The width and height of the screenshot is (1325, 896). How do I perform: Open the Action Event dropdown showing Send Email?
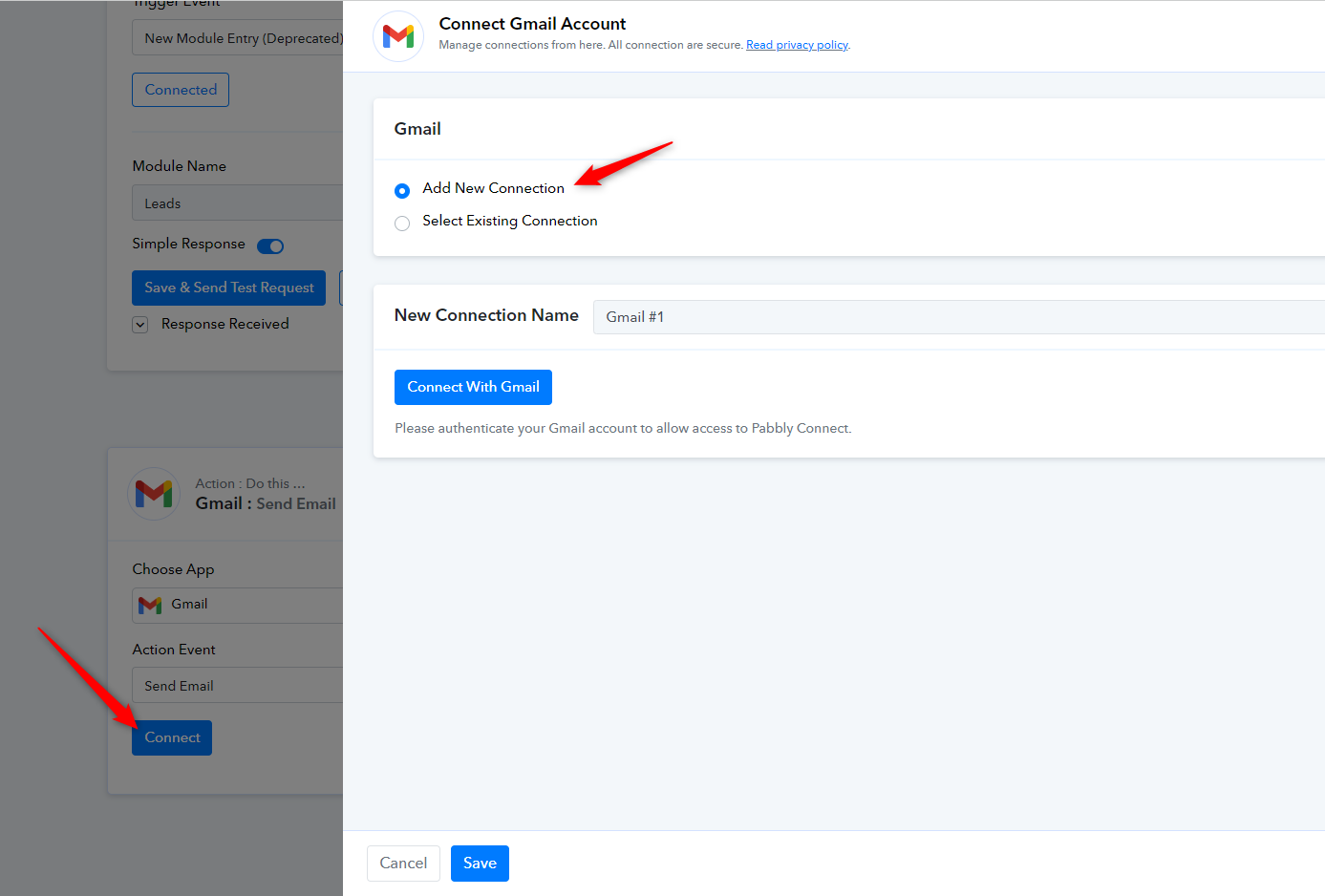coord(238,685)
